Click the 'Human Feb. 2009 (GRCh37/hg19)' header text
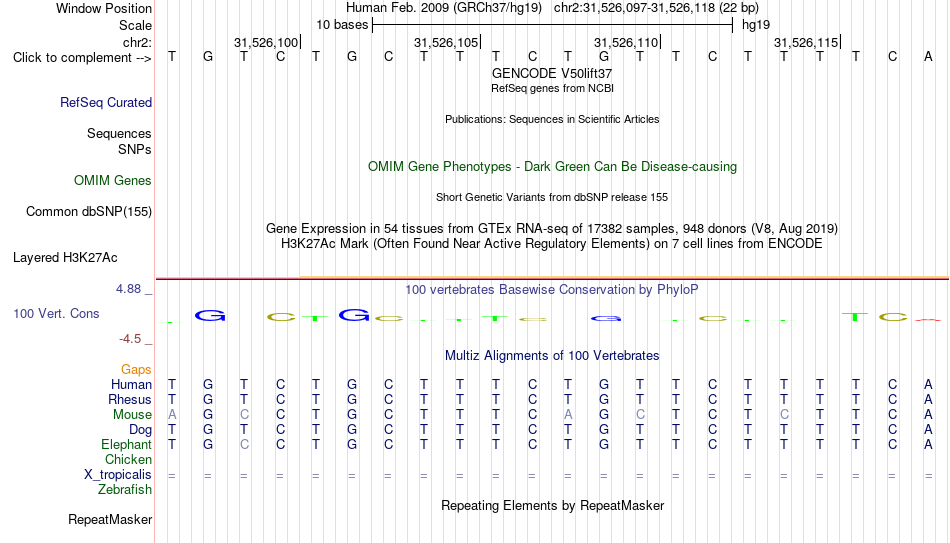 (443, 8)
